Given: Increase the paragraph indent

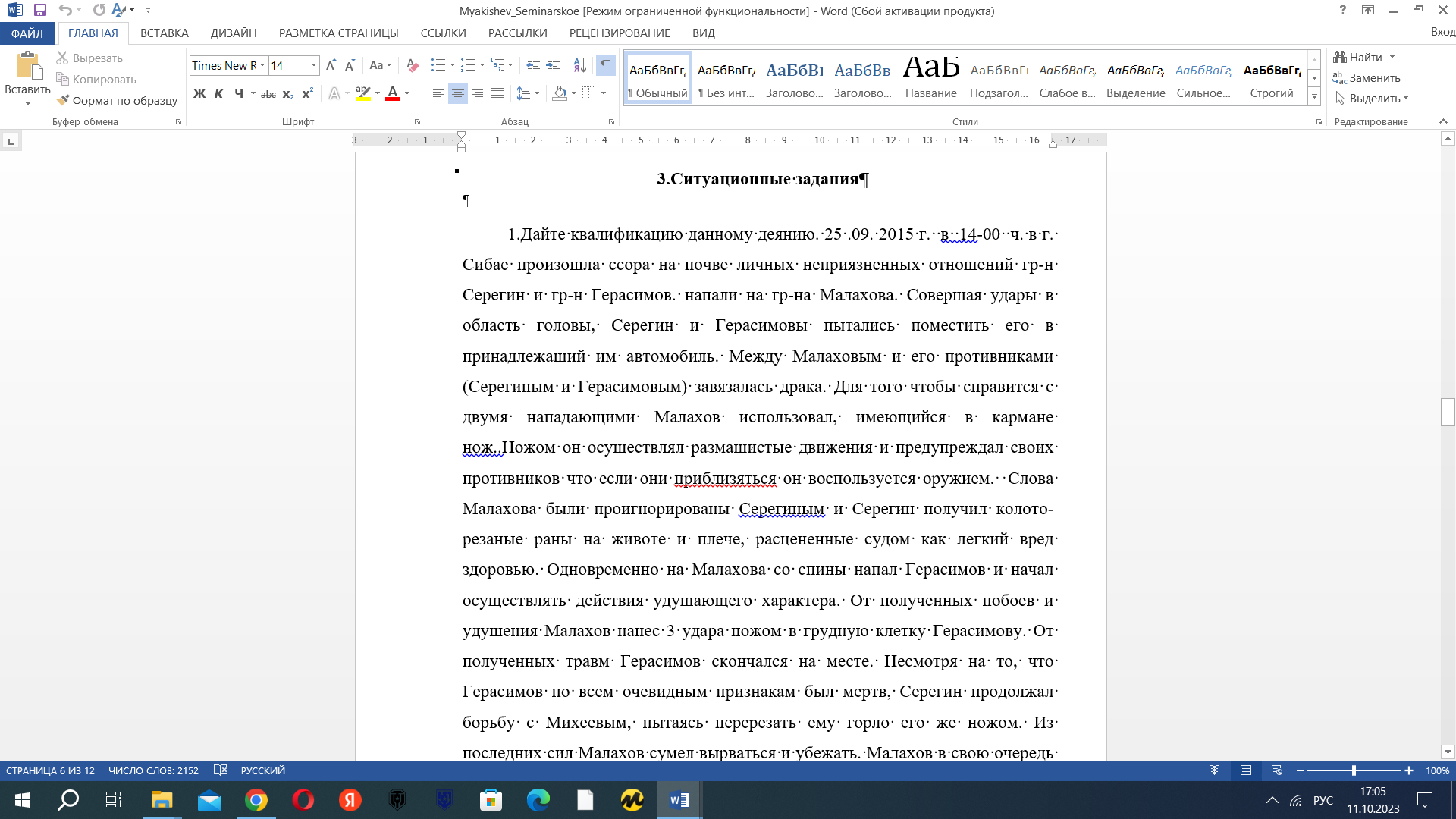Looking at the screenshot, I should click(x=553, y=66).
